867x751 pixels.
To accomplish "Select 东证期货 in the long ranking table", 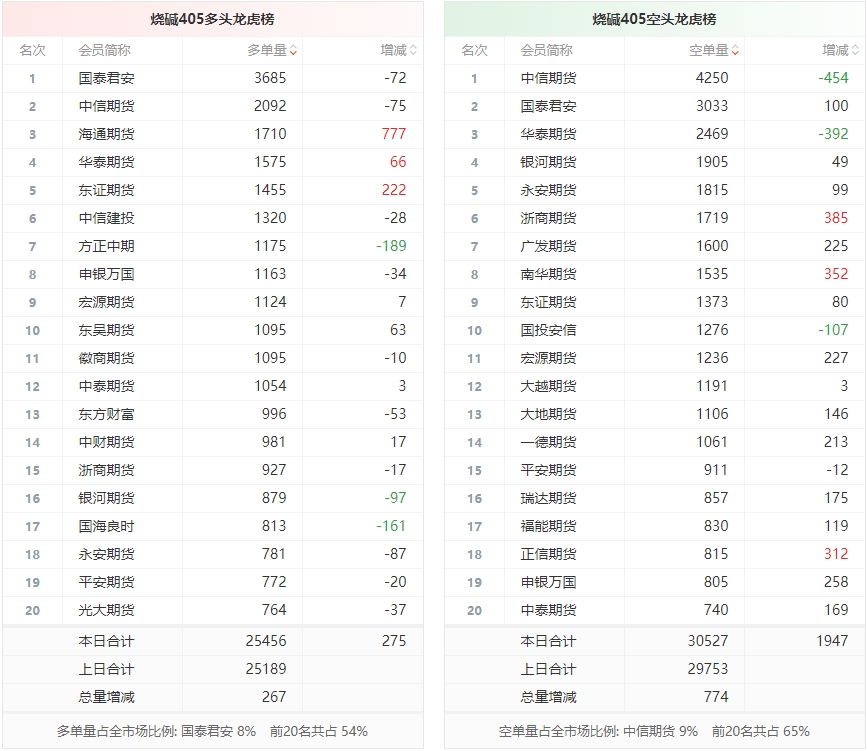I will coord(106,191).
